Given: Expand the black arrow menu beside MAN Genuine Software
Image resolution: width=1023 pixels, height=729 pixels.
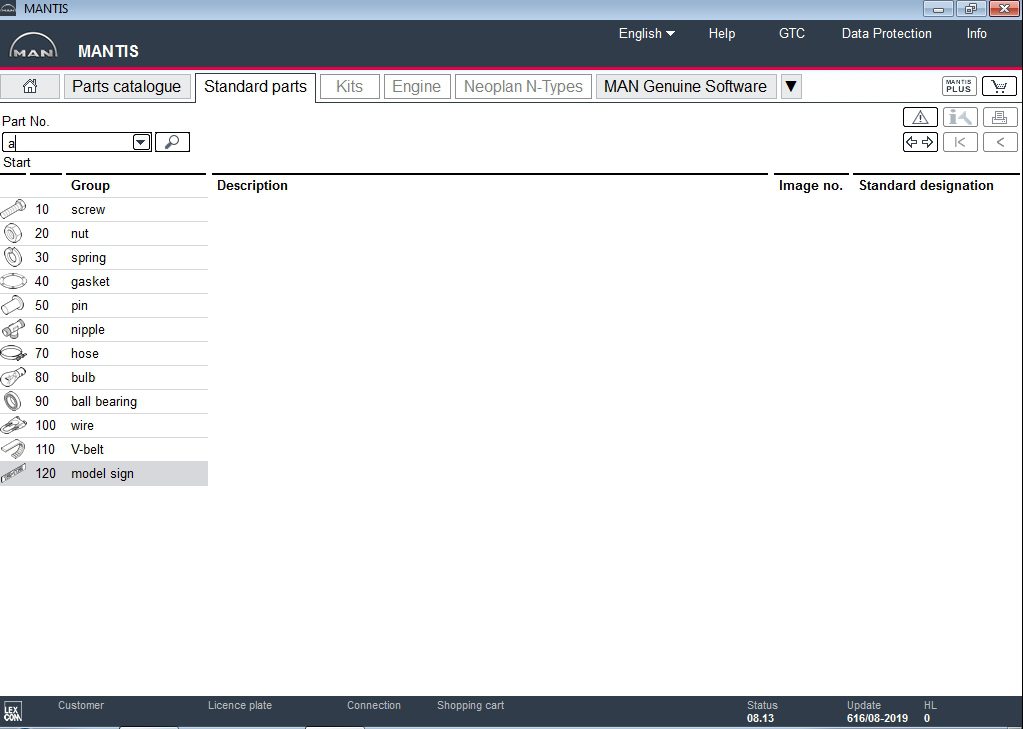Looking at the screenshot, I should [x=790, y=86].
